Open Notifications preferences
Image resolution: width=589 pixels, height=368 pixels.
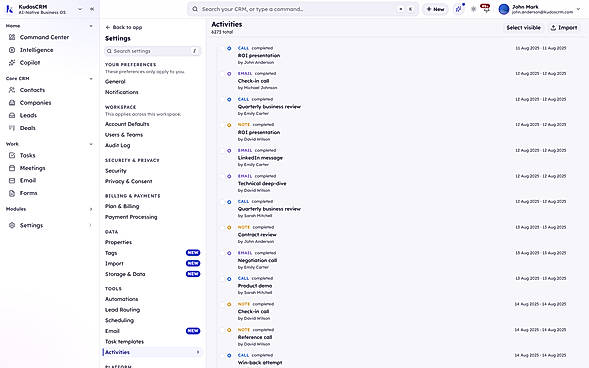[x=121, y=92]
